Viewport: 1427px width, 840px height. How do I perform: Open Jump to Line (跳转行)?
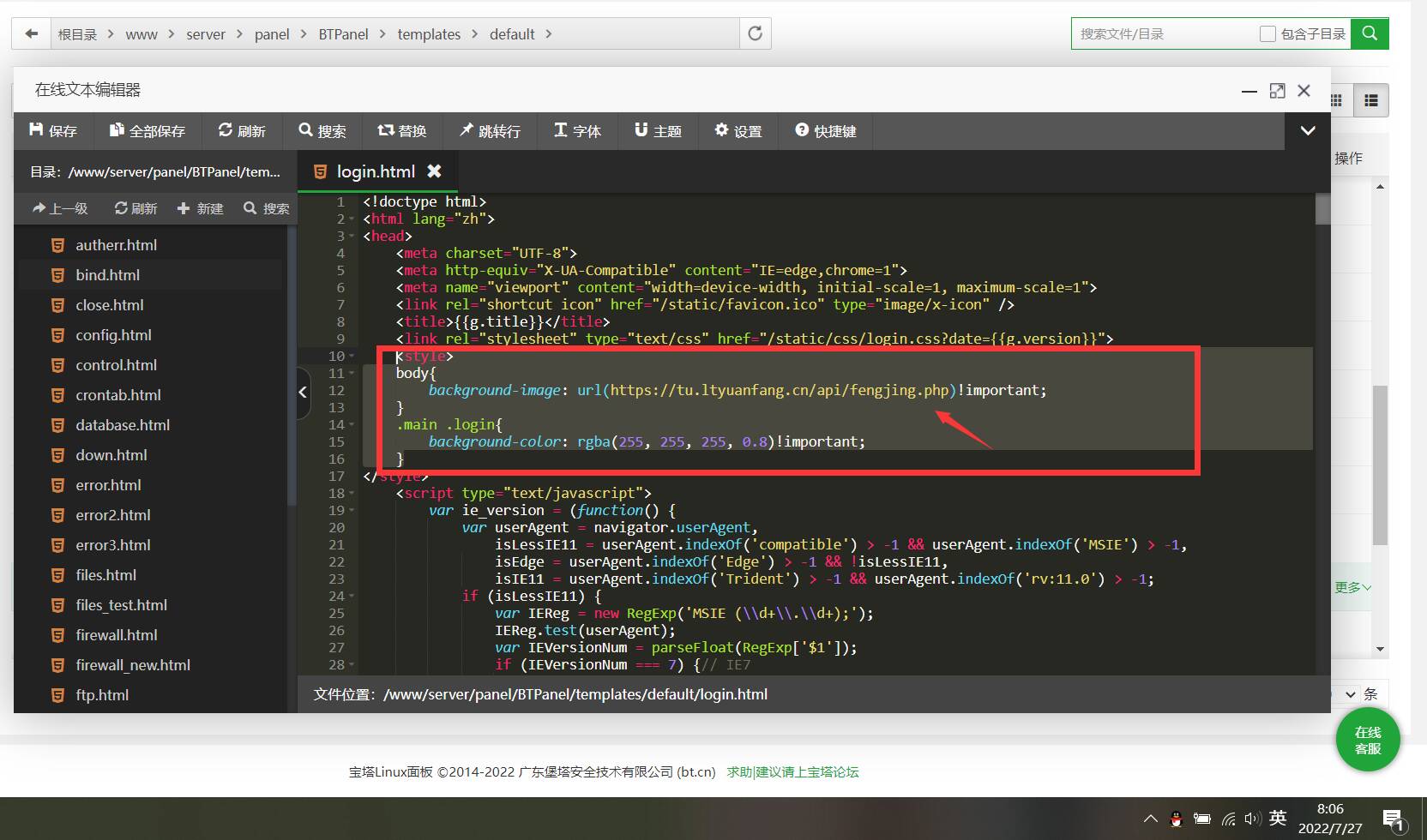(x=490, y=130)
